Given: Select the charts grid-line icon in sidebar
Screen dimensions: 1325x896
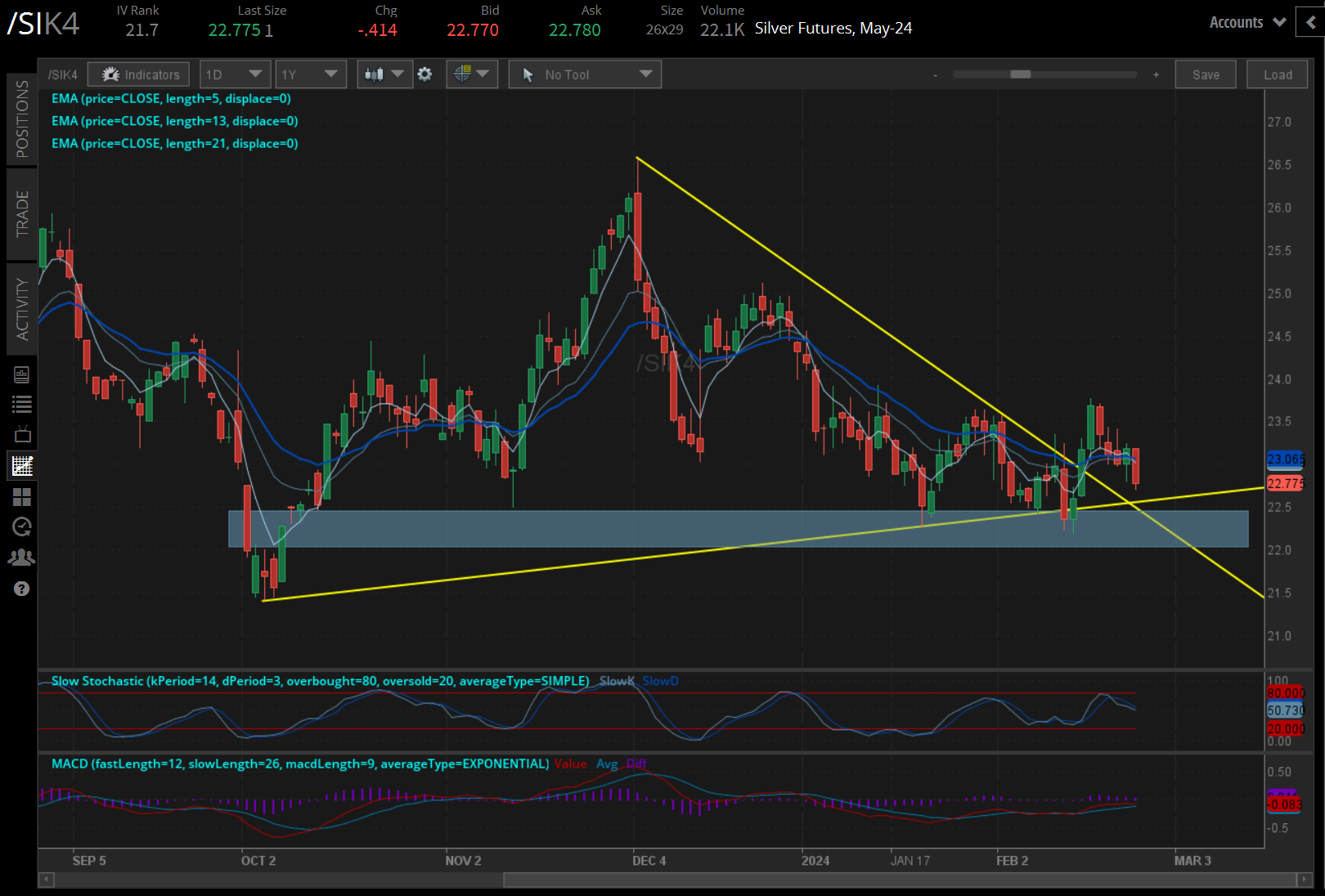Looking at the screenshot, I should (x=22, y=466).
